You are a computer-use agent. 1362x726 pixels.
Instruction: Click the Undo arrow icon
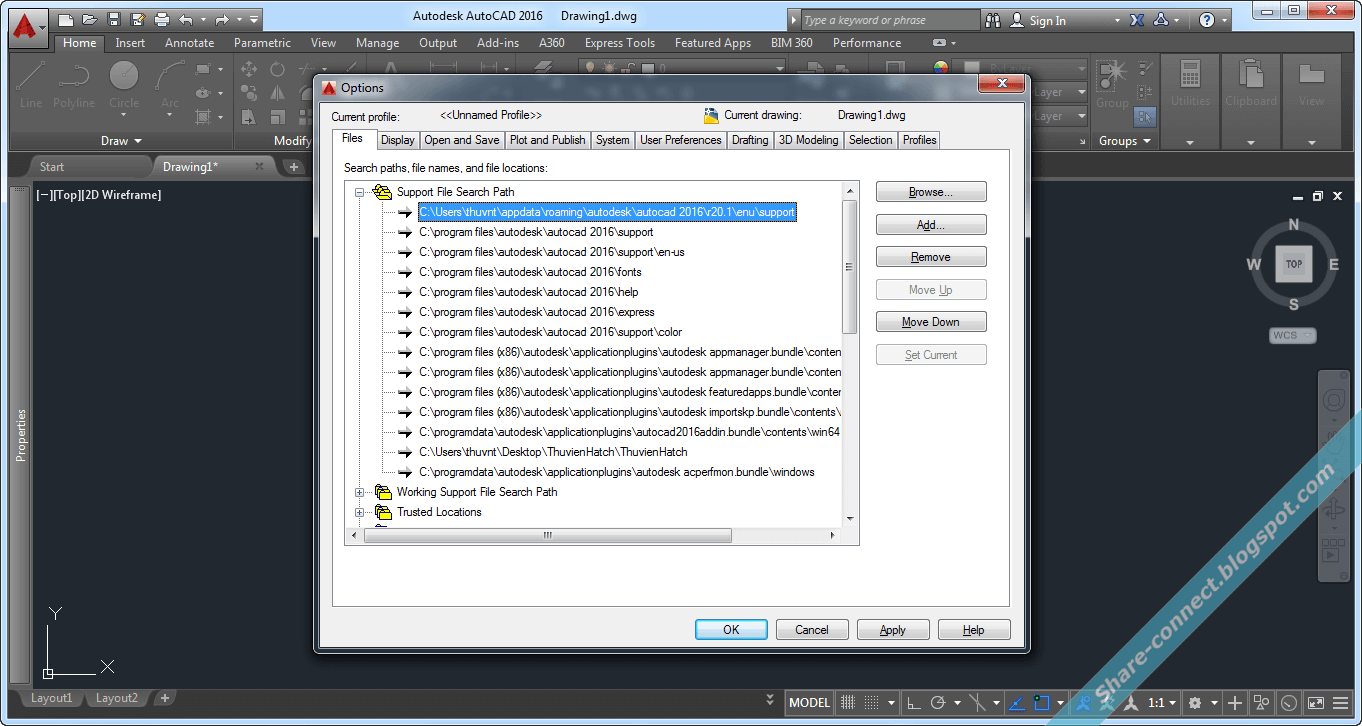tap(186, 19)
